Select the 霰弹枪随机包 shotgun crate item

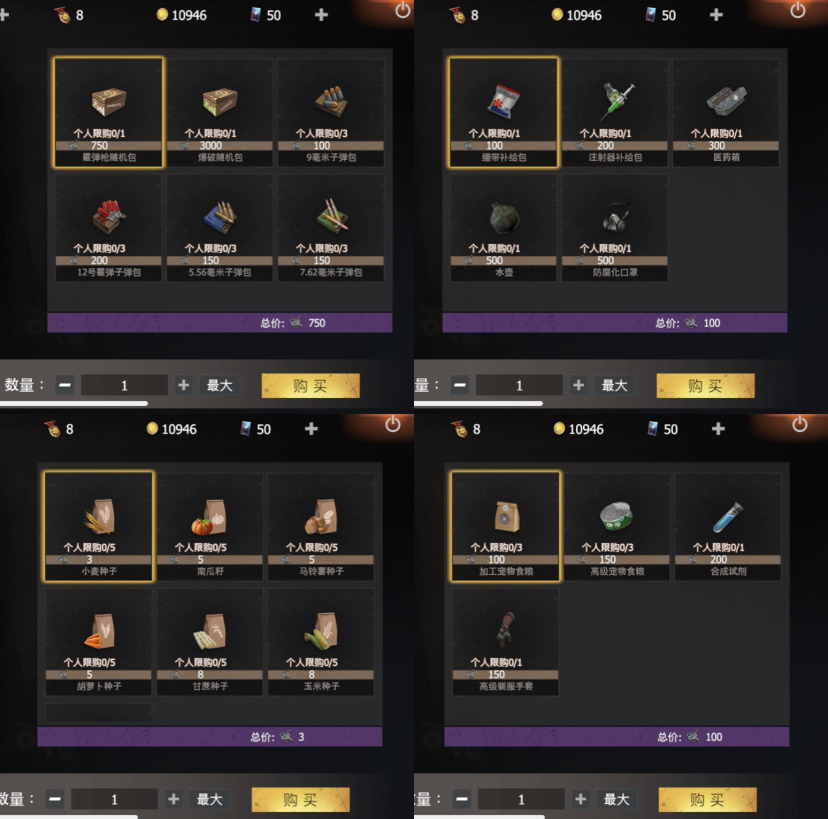[109, 112]
